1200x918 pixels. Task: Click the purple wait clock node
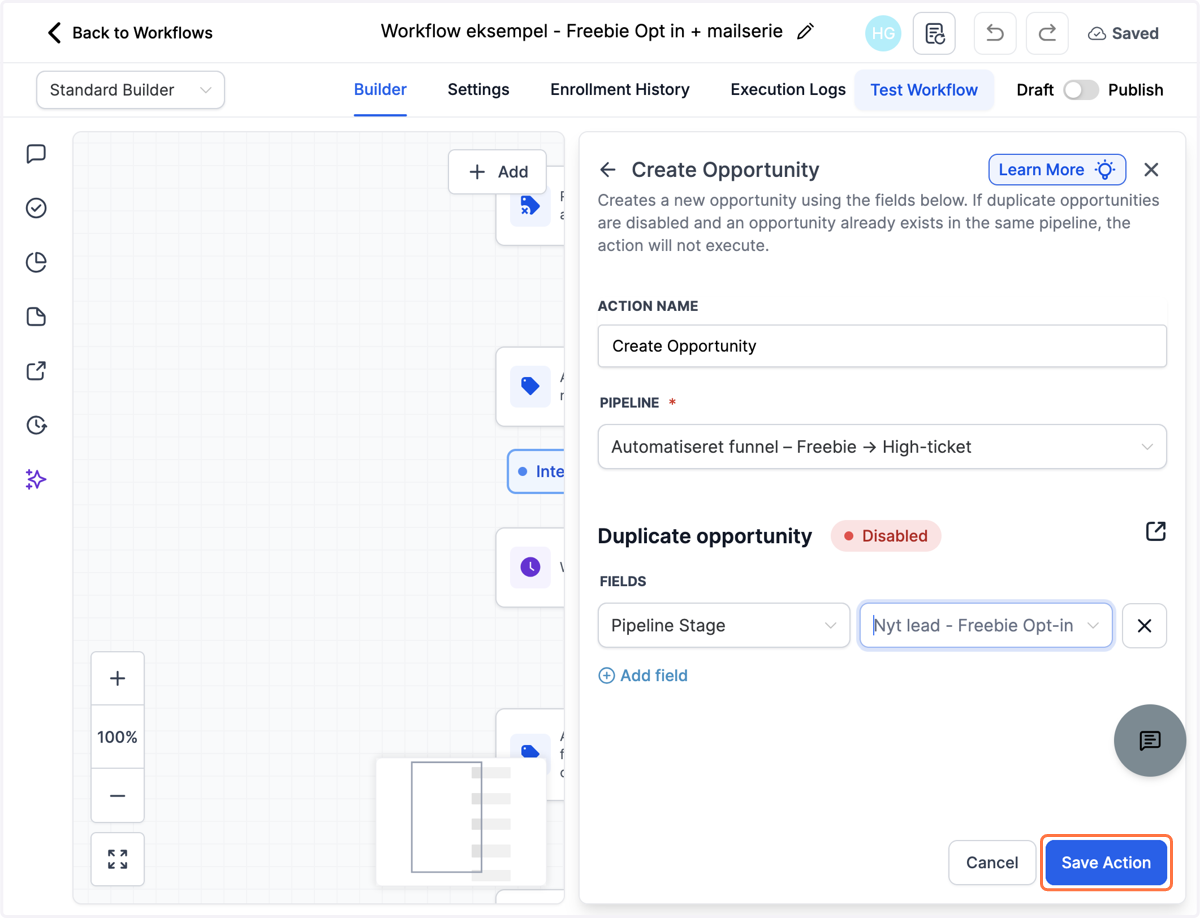pos(530,567)
